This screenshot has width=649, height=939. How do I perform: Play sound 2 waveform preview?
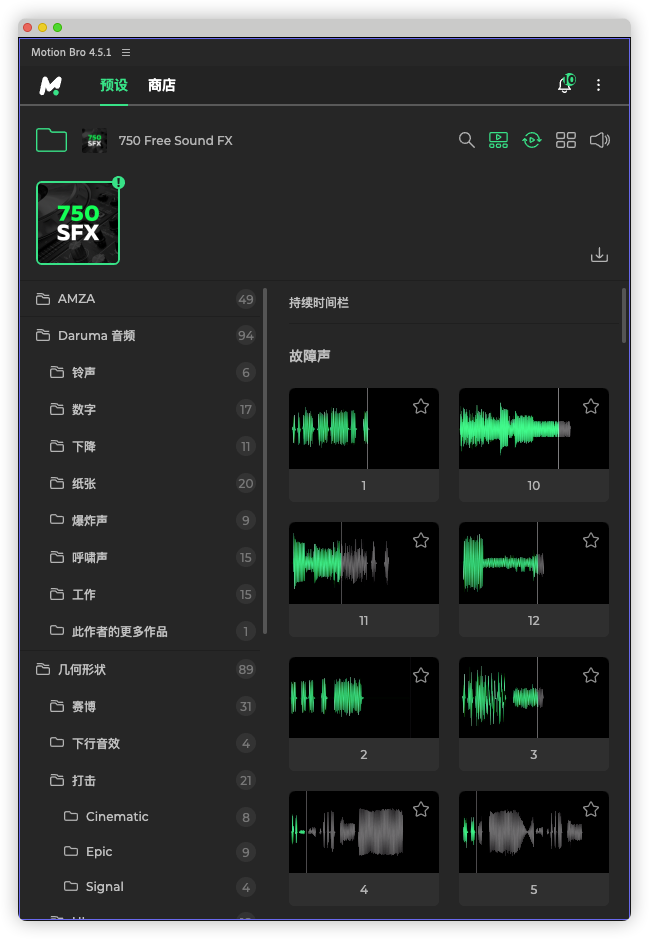pyautogui.click(x=363, y=697)
